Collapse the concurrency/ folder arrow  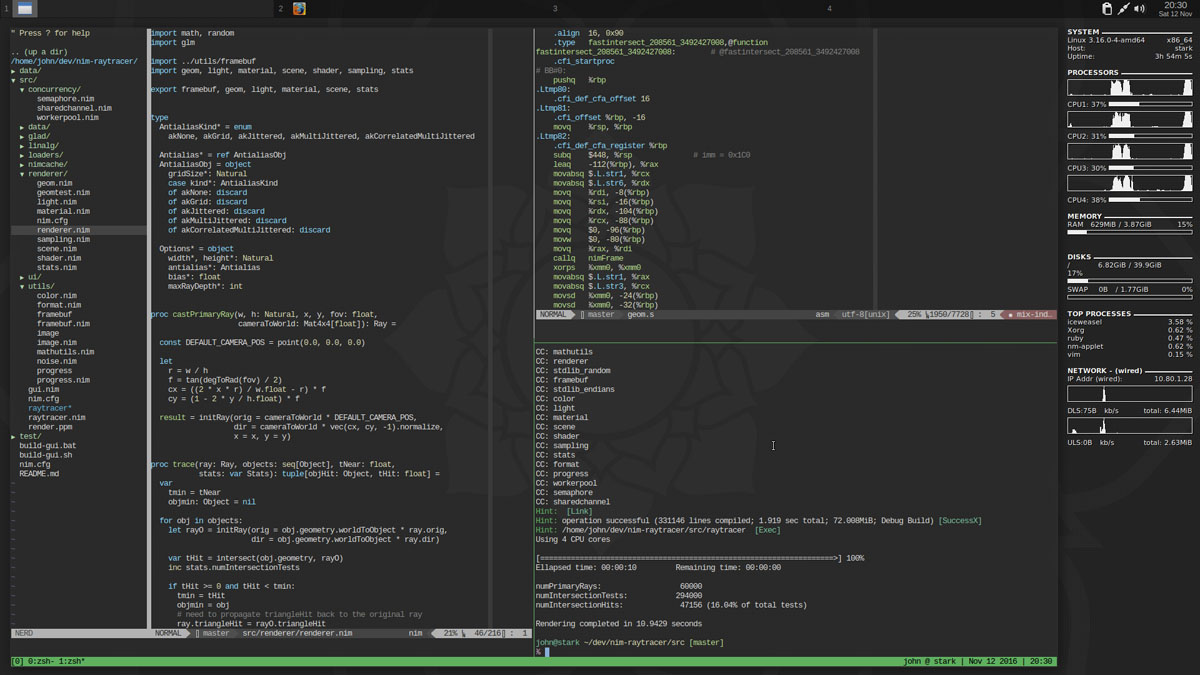coord(23,90)
